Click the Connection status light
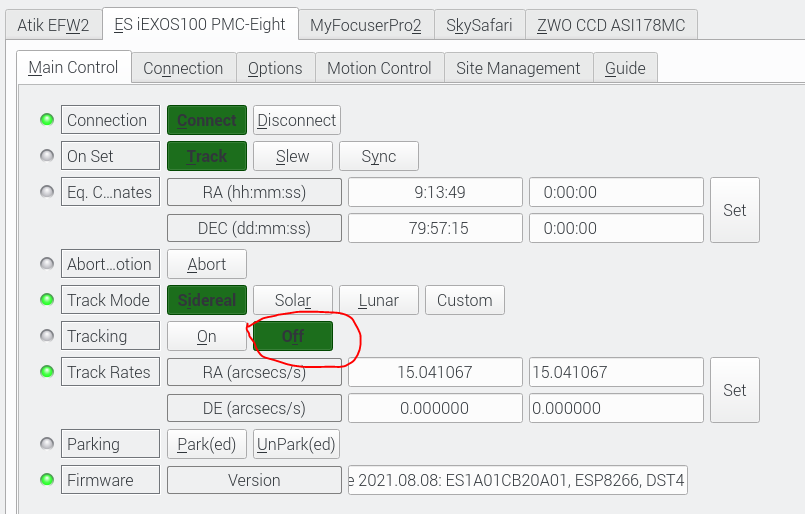Viewport: 805px width, 514px height. click(x=47, y=120)
